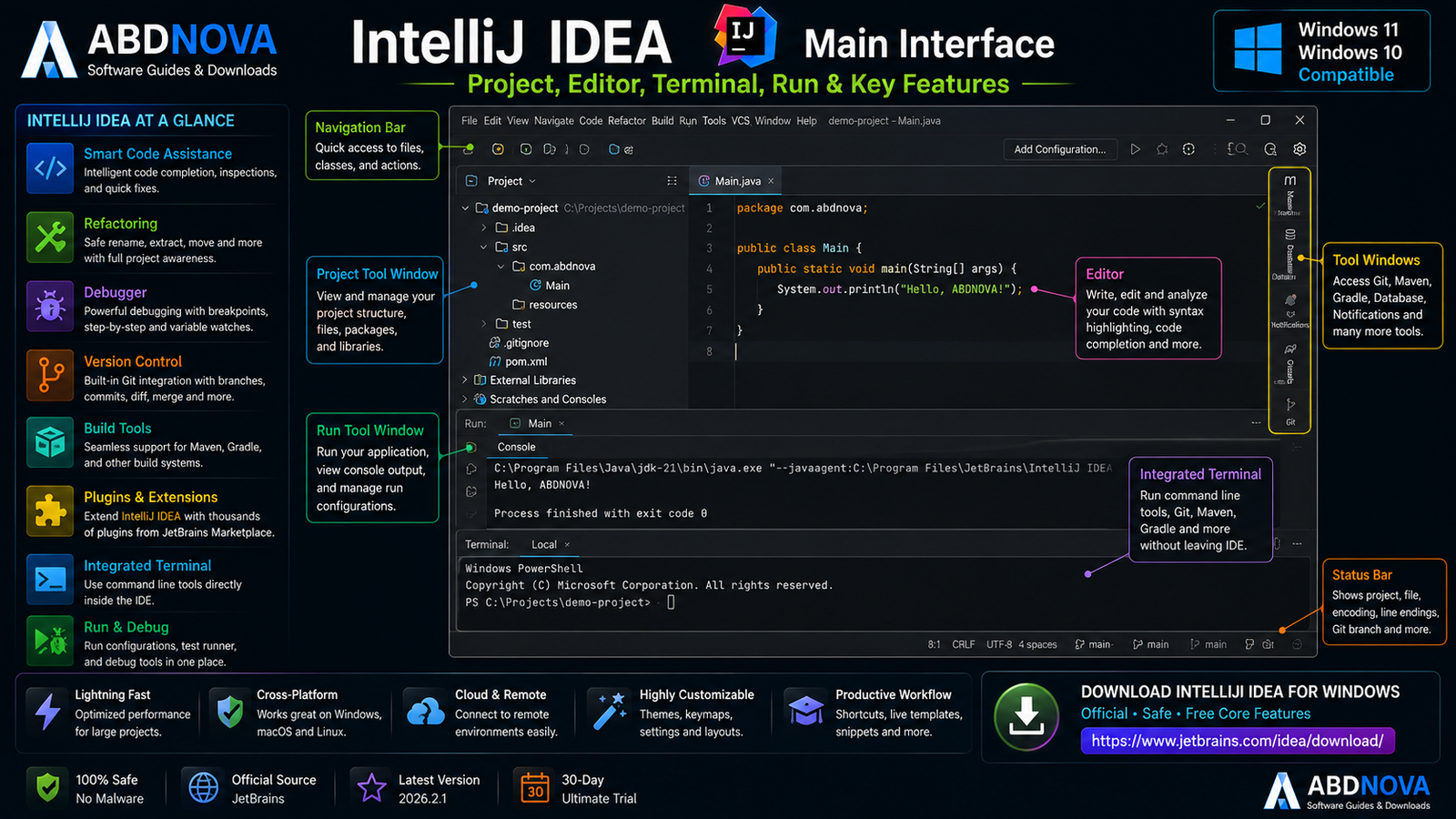This screenshot has width=1456, height=819.
Task: Switch to the Main.java editor tab
Action: click(737, 181)
